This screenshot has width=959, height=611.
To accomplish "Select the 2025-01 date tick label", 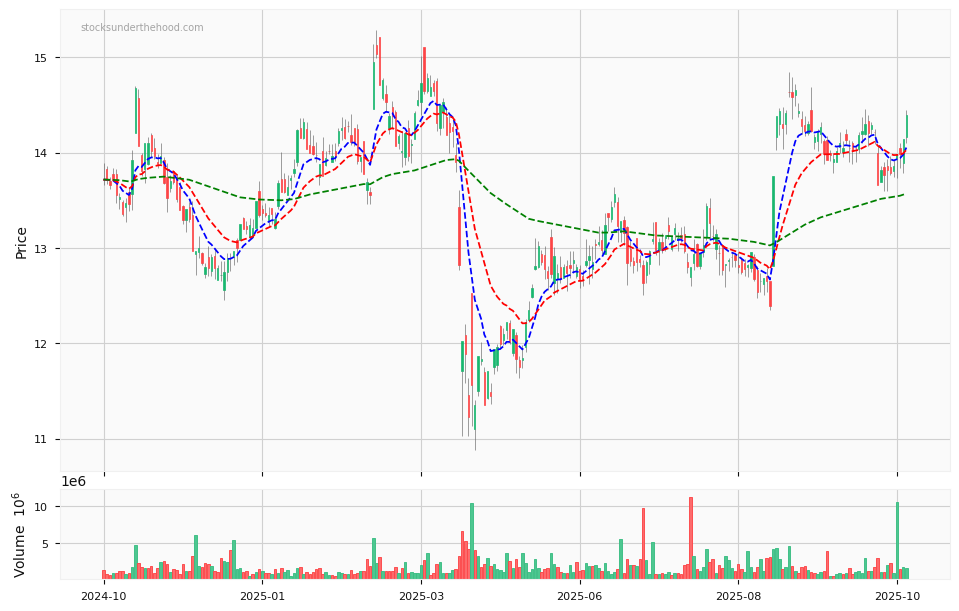I will tap(262, 596).
